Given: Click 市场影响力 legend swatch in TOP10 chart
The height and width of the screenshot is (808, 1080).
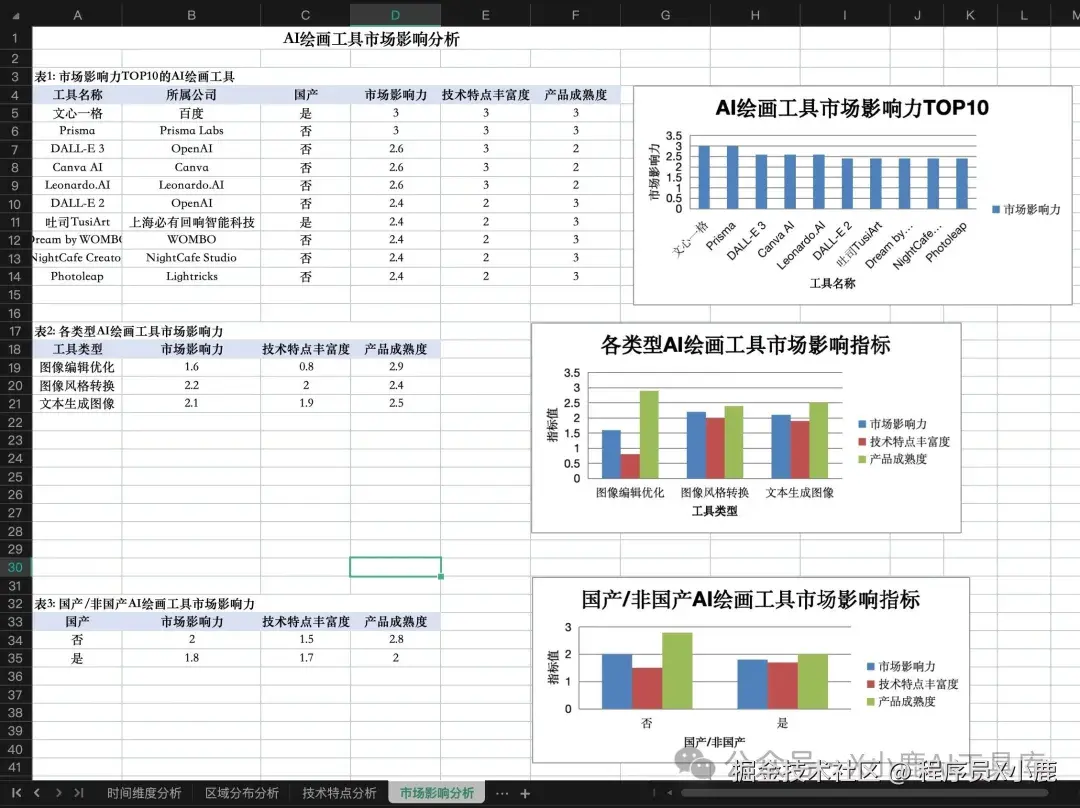Looking at the screenshot, I should coord(995,209).
